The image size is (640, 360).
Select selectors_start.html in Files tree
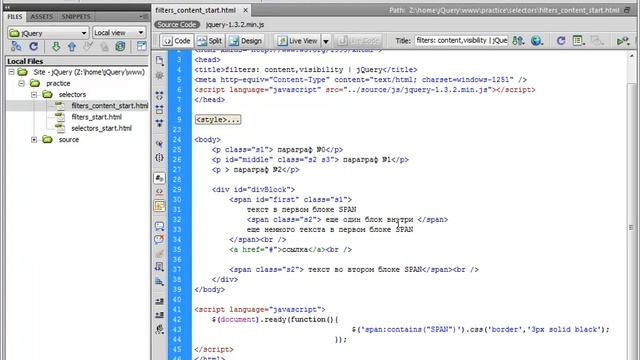[x=101, y=128]
